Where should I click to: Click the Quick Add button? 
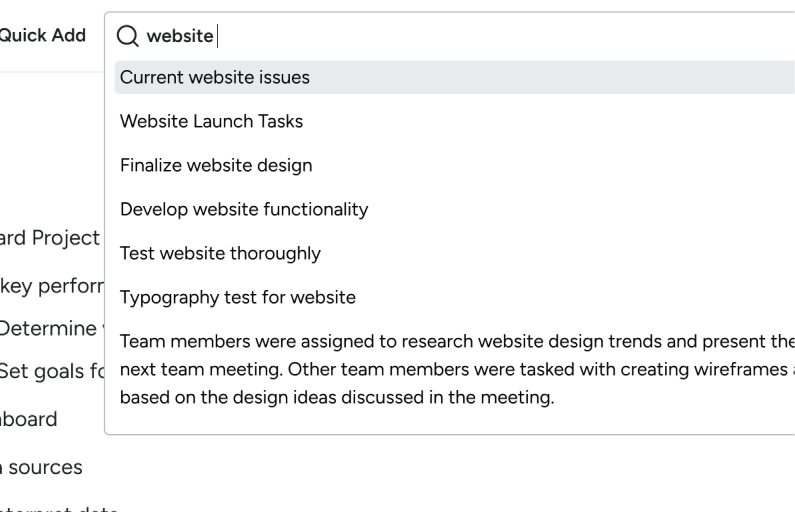tap(42, 35)
